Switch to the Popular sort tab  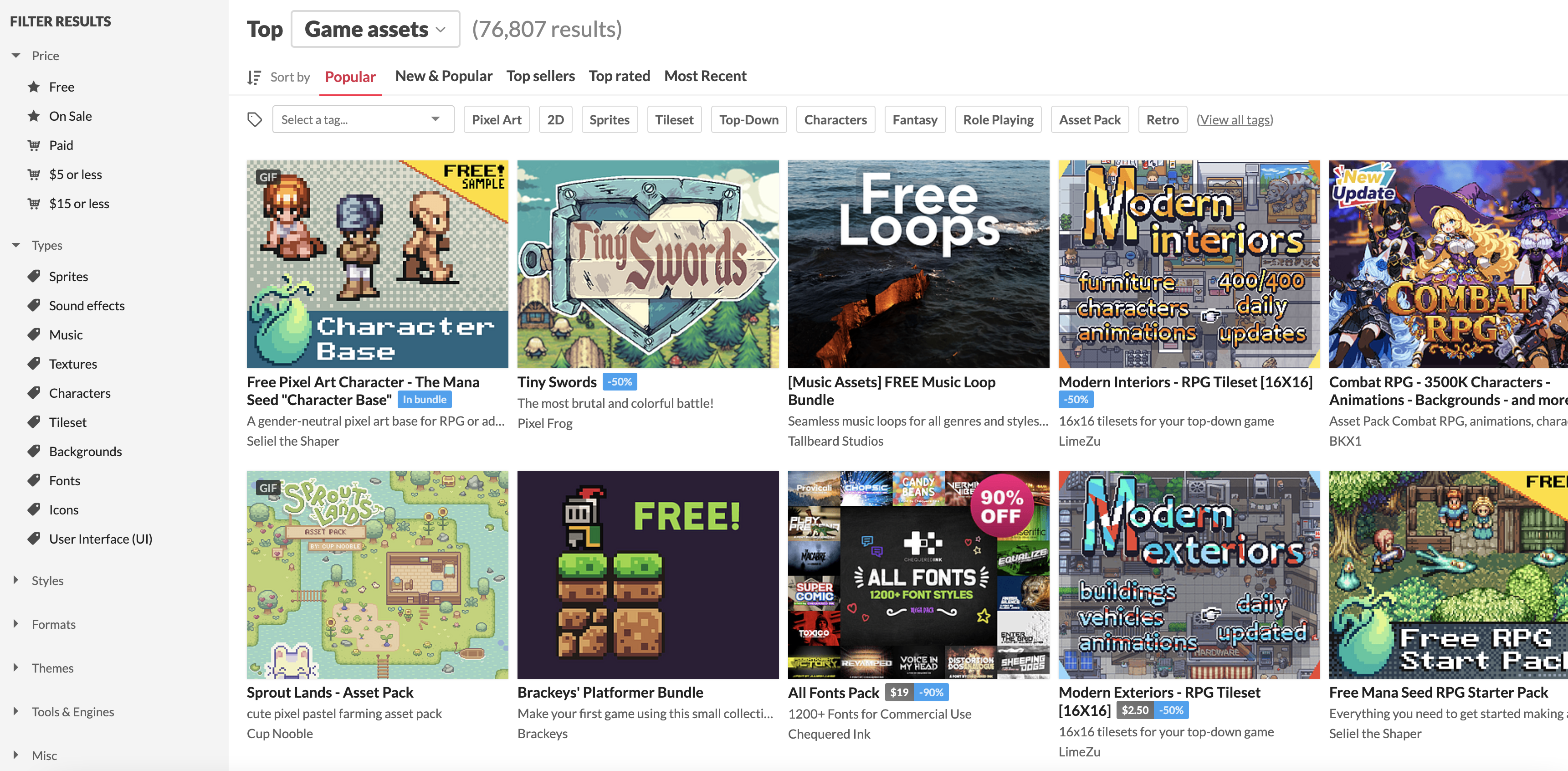pos(350,77)
